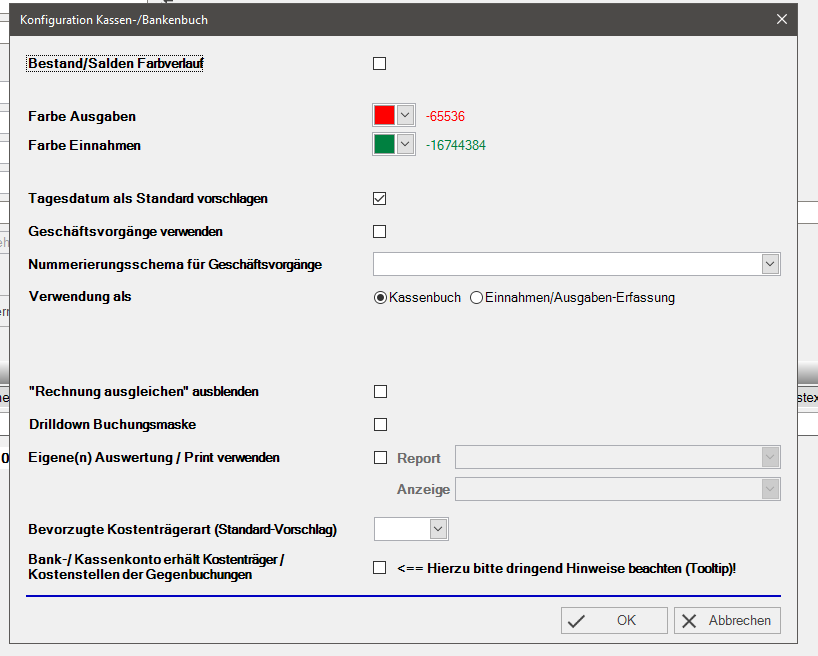
Task: Open the Report dropdown list
Action: click(x=769, y=458)
